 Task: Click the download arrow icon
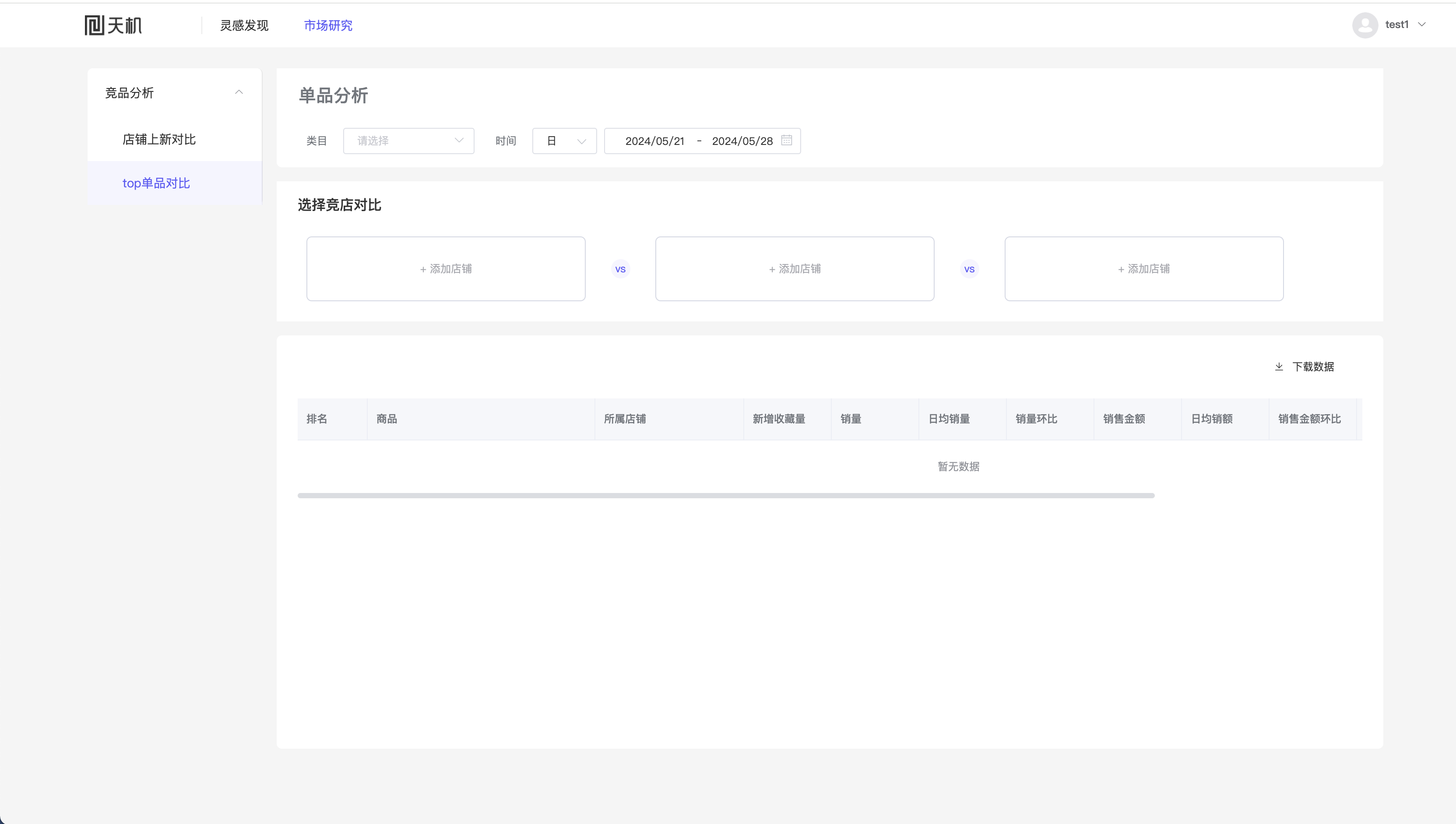(1279, 367)
